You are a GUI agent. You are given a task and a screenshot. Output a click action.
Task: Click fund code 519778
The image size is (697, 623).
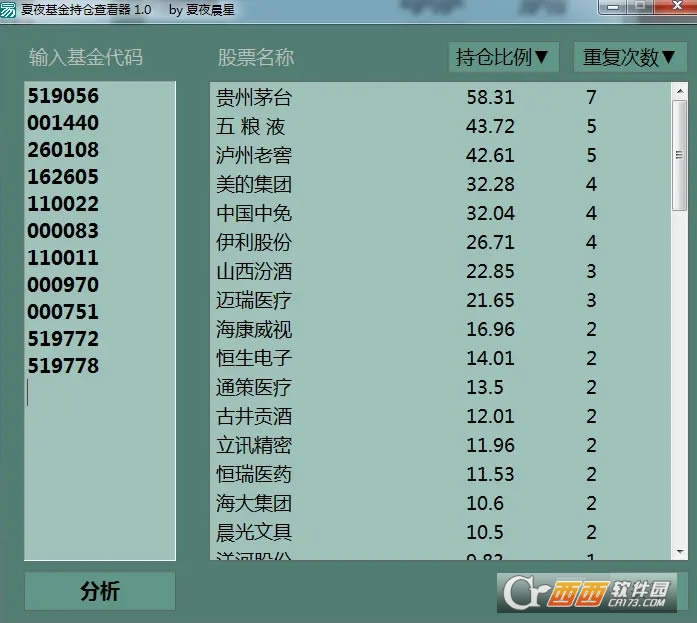63,366
